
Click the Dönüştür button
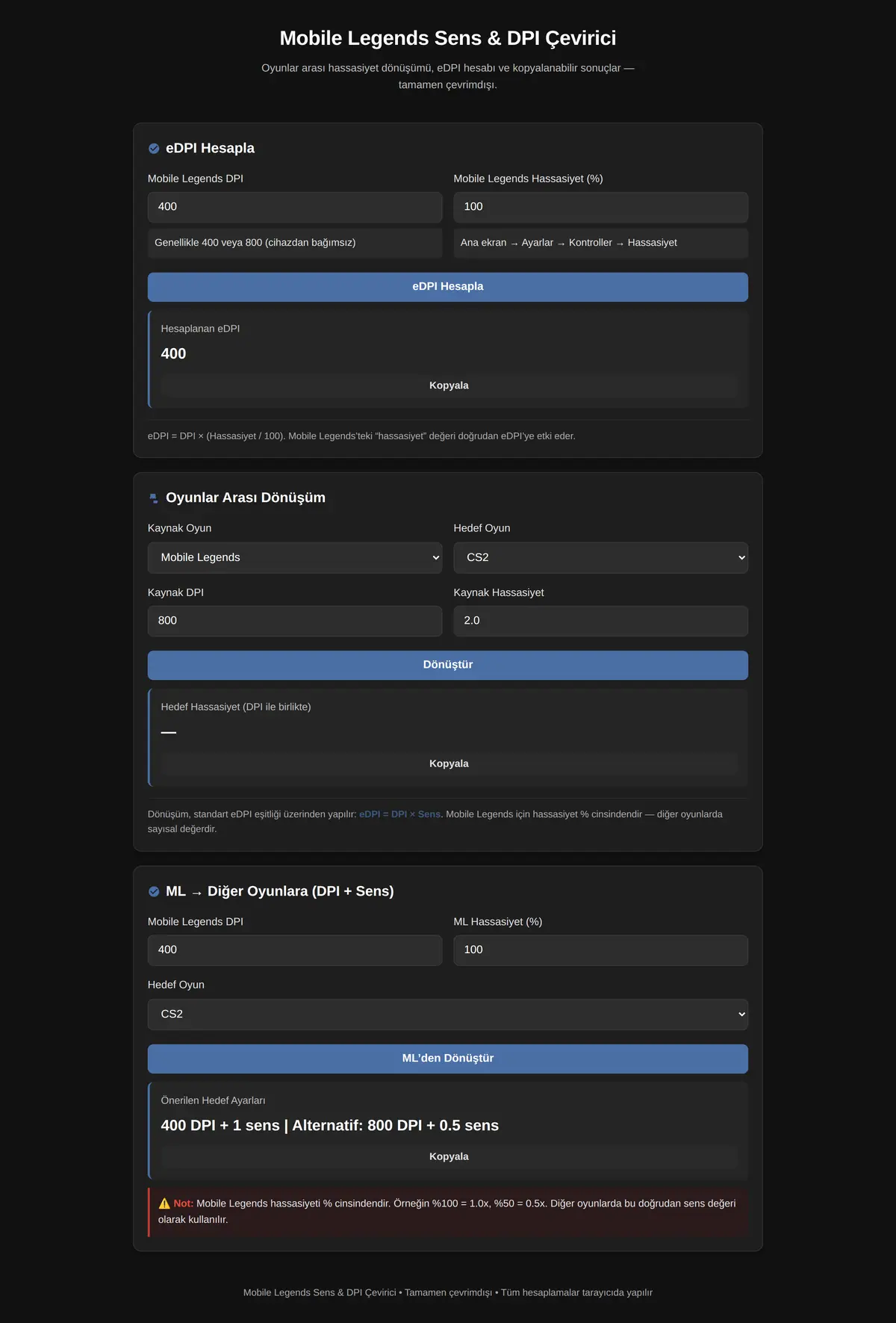(x=448, y=665)
